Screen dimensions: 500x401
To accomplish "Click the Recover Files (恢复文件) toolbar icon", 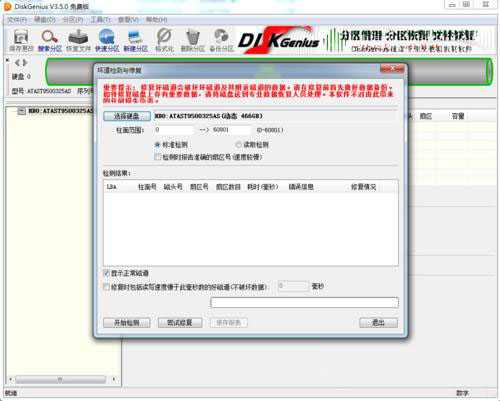I will click(x=78, y=40).
